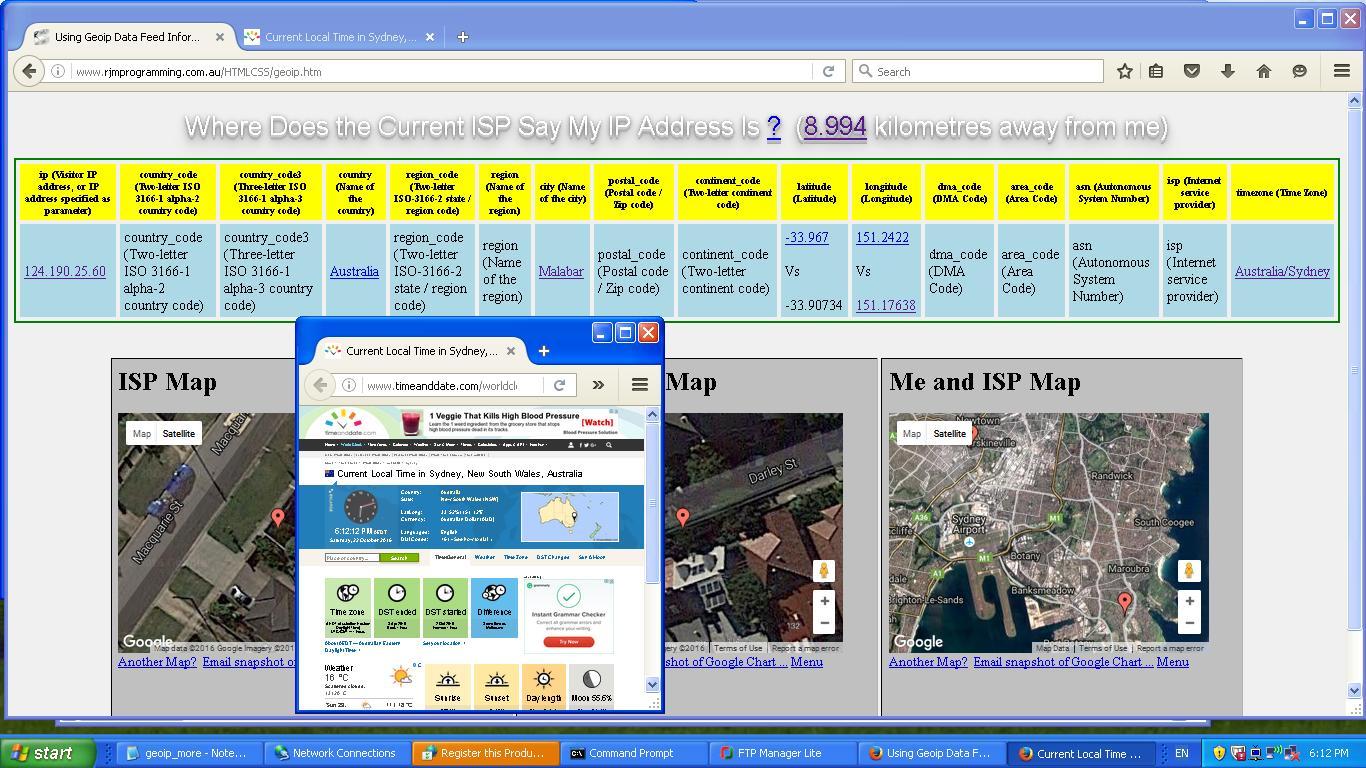Open main Firefox hamburger menu

[x=1342, y=71]
